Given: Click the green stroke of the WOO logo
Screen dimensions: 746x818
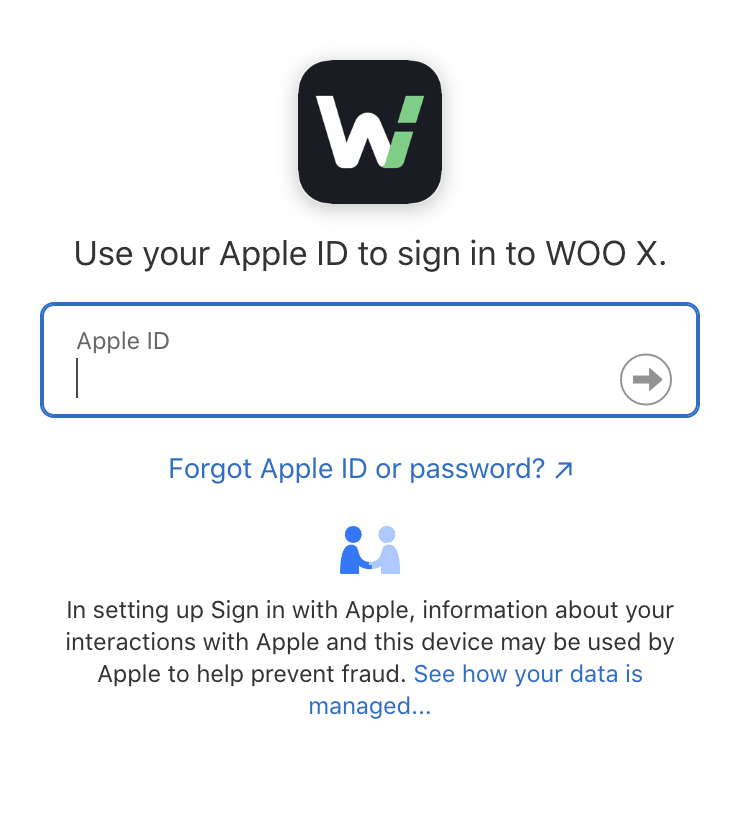Looking at the screenshot, I should coord(403,132).
